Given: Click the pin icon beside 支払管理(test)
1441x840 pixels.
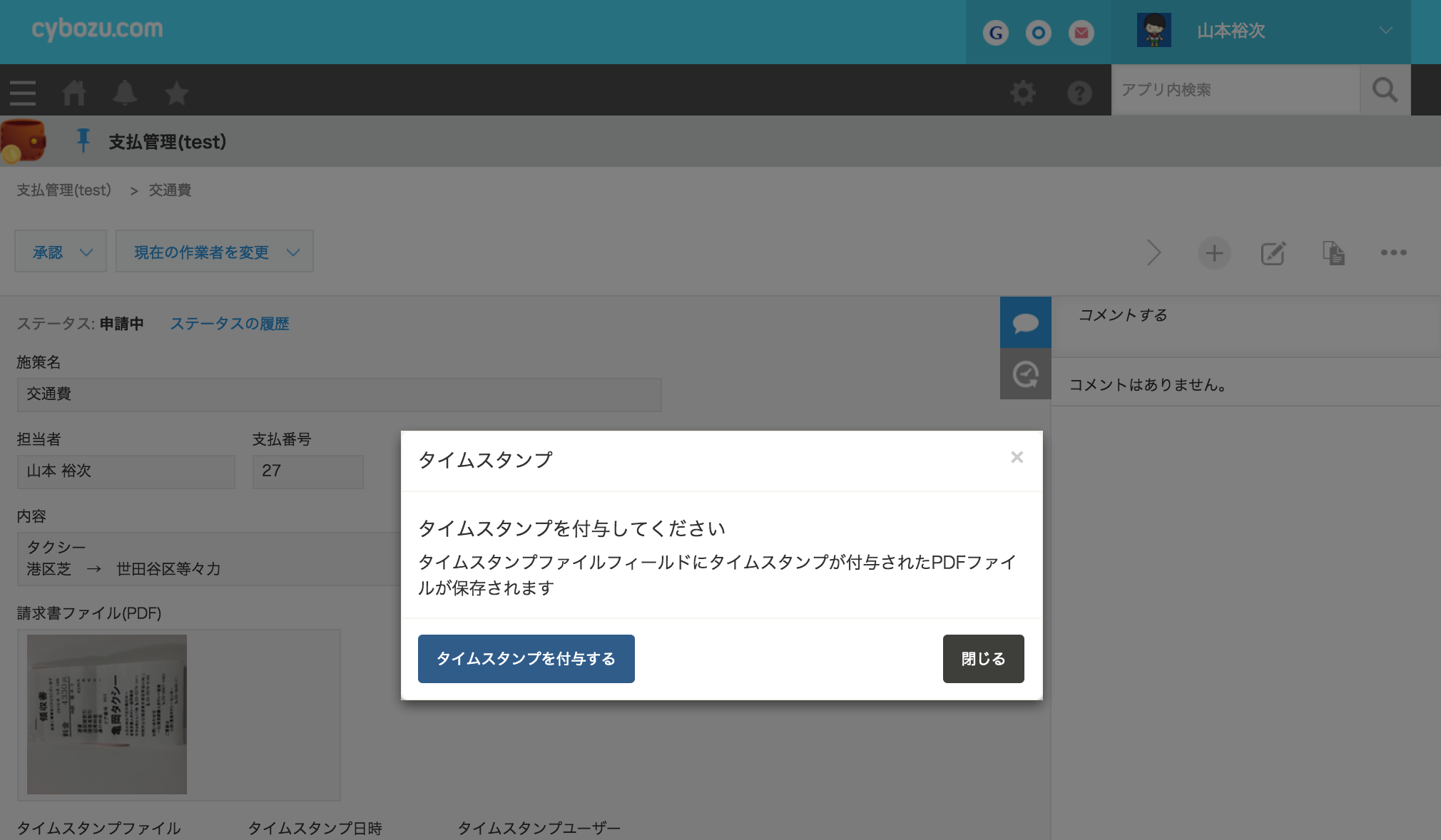Looking at the screenshot, I should [x=83, y=140].
